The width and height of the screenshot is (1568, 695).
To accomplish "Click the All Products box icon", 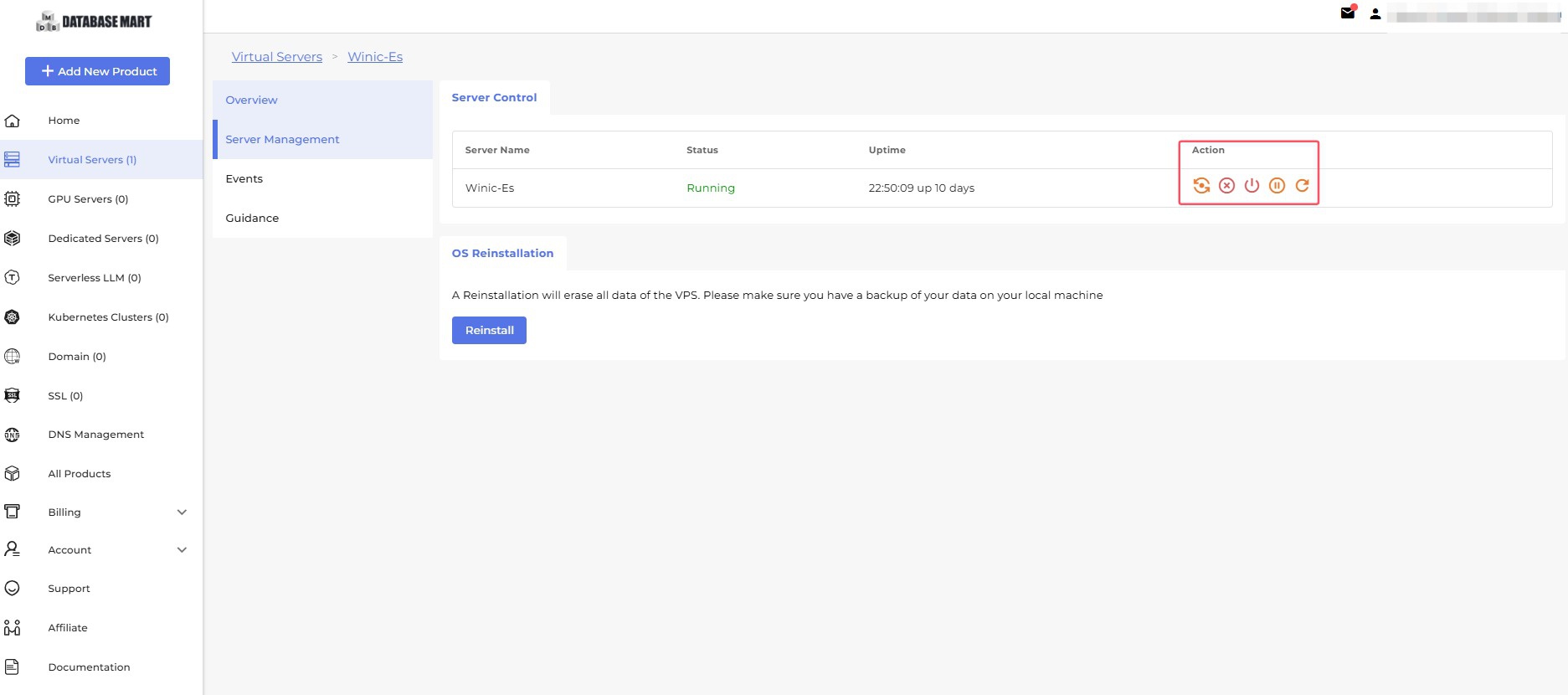I will (x=13, y=474).
